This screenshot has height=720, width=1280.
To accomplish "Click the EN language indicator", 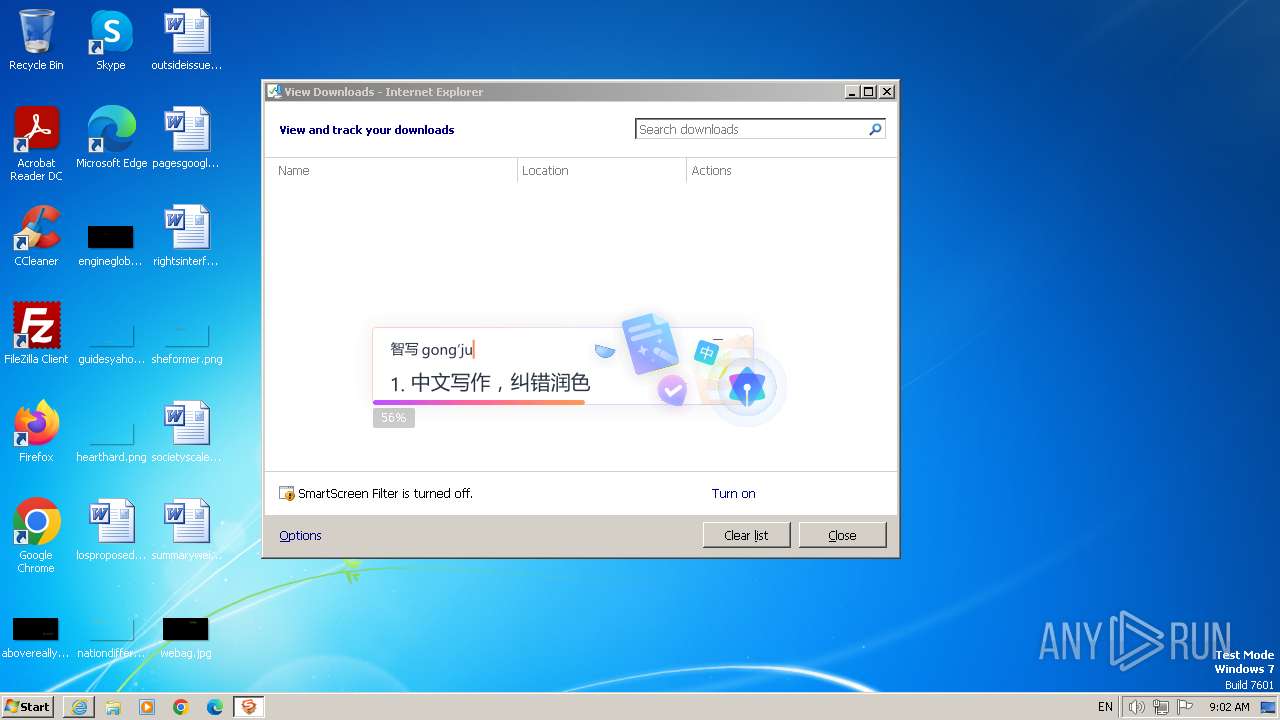I will point(1105,707).
